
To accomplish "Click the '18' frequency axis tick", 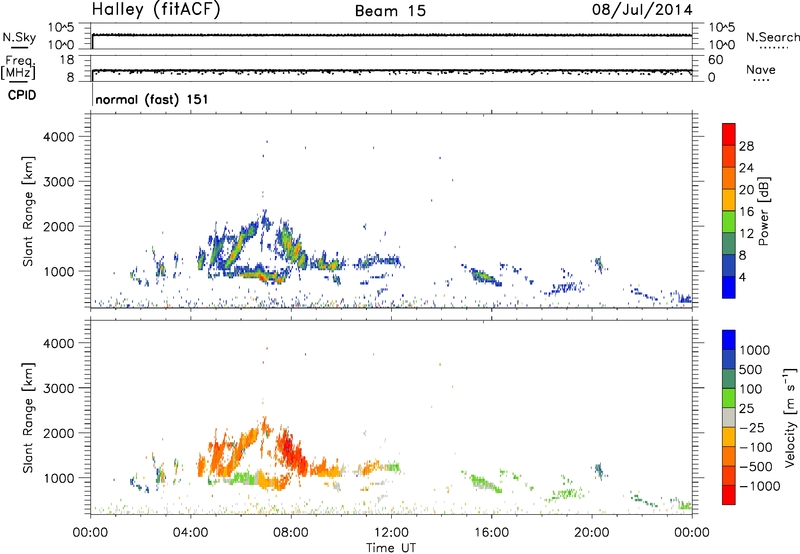I will 66,60.
